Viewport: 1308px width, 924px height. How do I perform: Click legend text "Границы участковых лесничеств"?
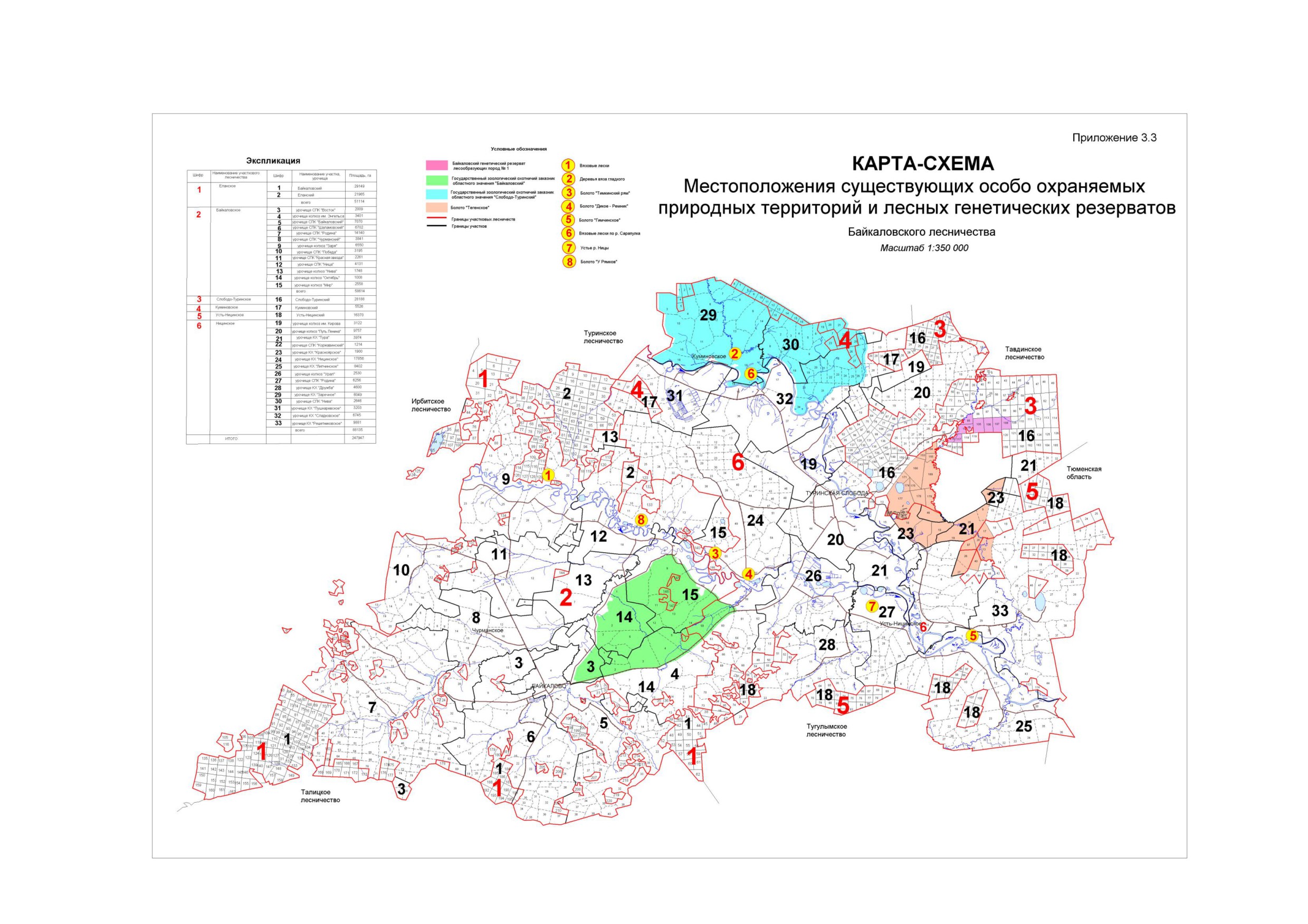pyautogui.click(x=484, y=219)
